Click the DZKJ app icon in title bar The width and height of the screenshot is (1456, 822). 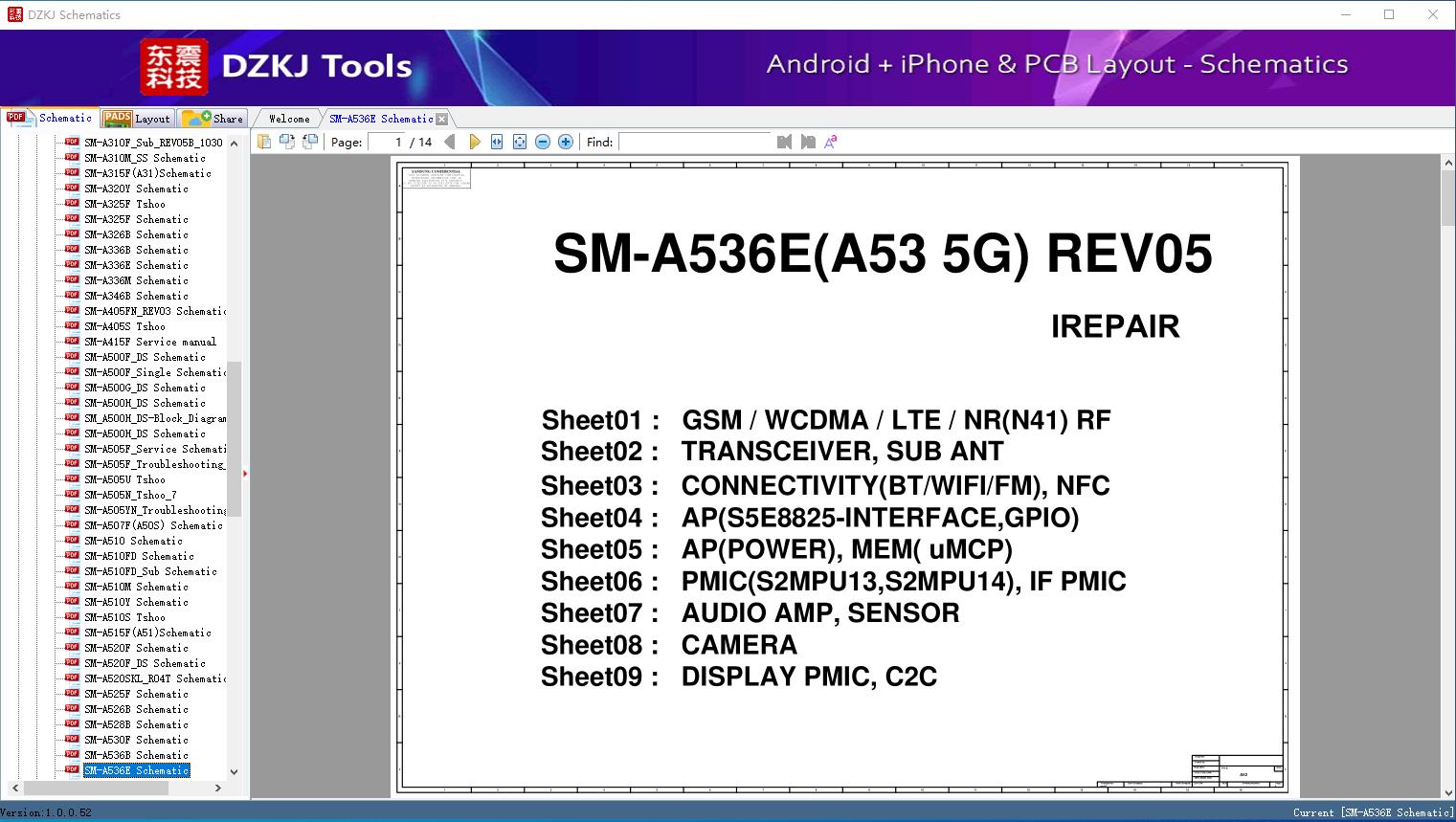[x=14, y=14]
